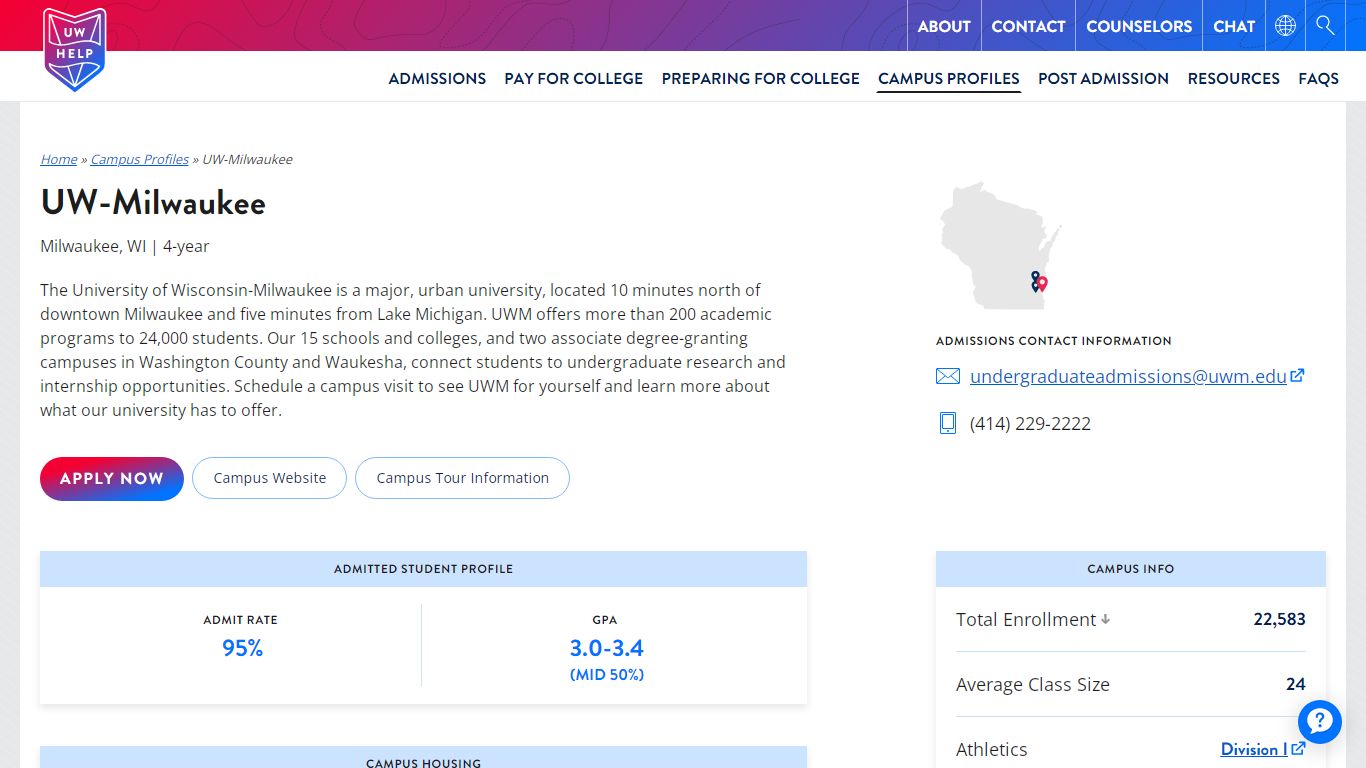Click the CAMPUS HOUSING section header
The image size is (1366, 768).
(x=423, y=759)
